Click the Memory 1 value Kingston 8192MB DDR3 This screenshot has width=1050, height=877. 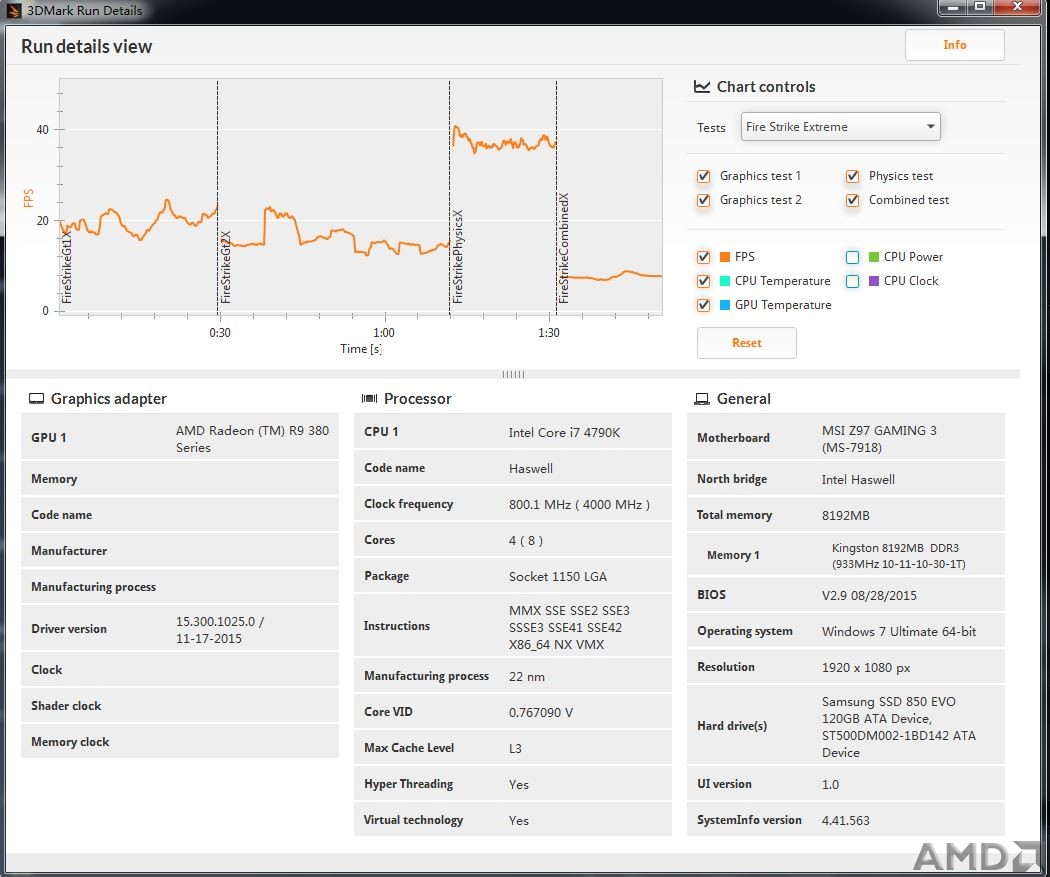pyautogui.click(x=899, y=556)
